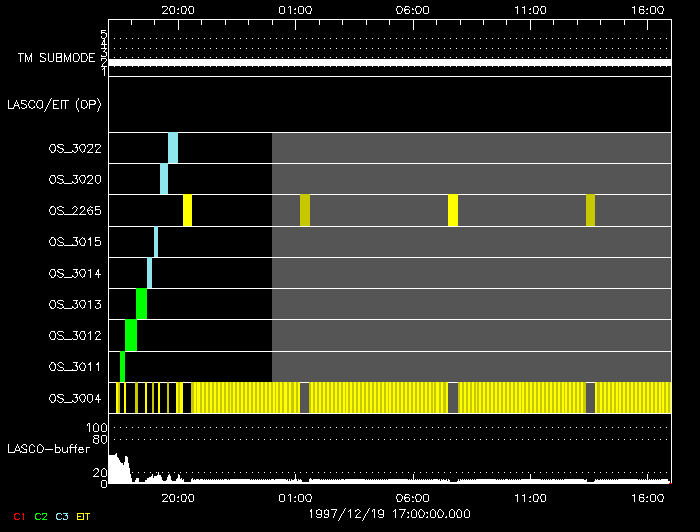This screenshot has height=532, width=700.
Task: Click the red C1 legend label
Action: [x=18, y=517]
